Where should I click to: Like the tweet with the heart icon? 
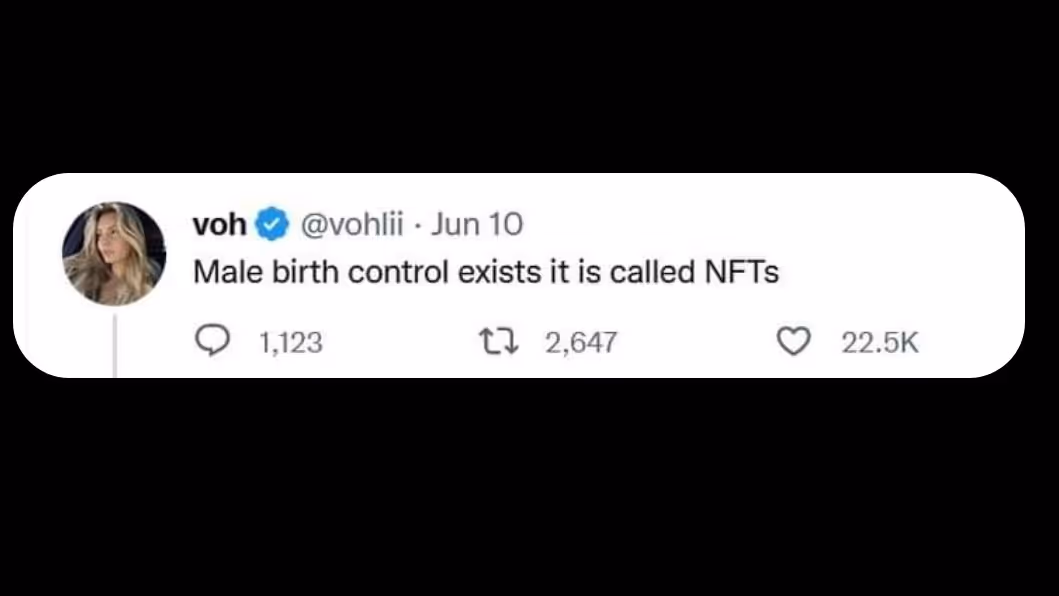click(794, 343)
